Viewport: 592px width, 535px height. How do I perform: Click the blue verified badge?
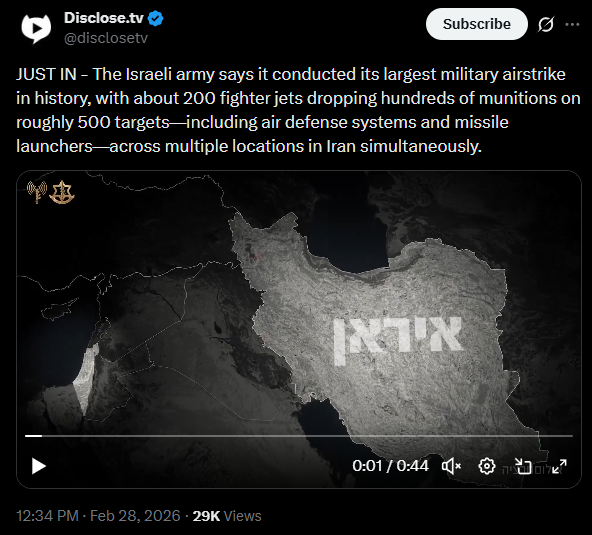coord(155,18)
